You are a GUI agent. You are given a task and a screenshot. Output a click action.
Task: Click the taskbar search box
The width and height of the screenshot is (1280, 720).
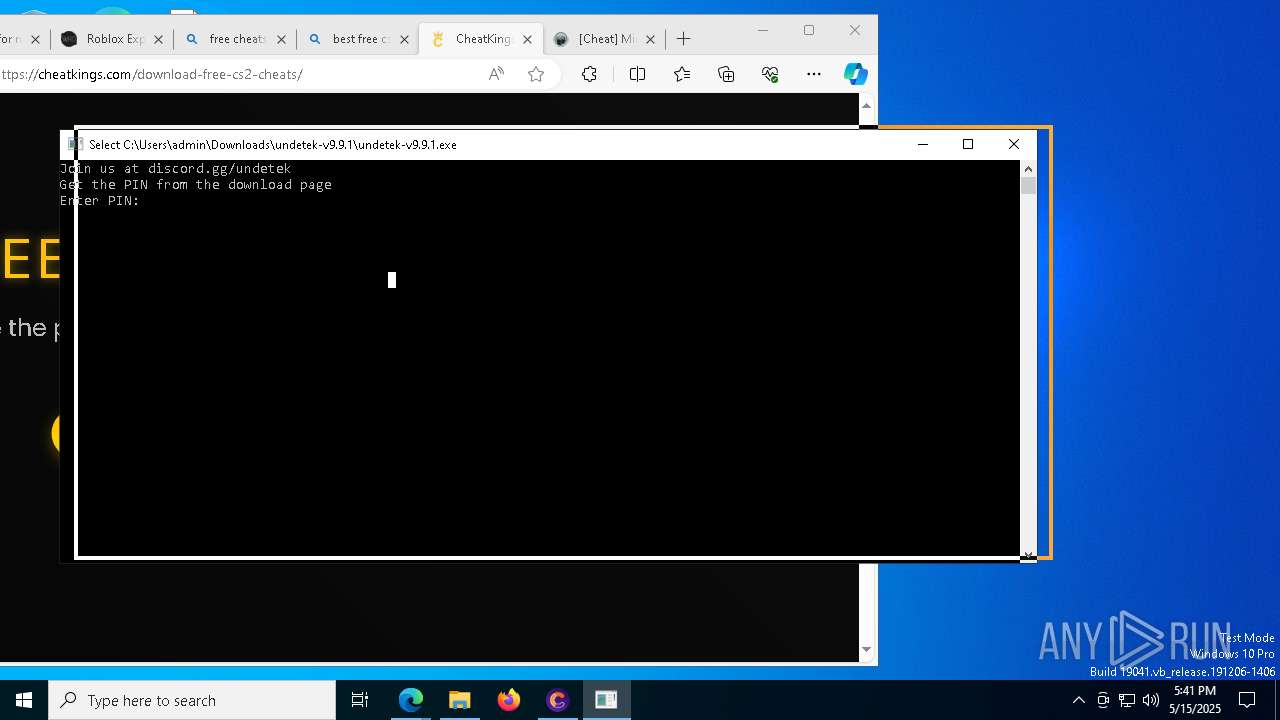point(192,700)
